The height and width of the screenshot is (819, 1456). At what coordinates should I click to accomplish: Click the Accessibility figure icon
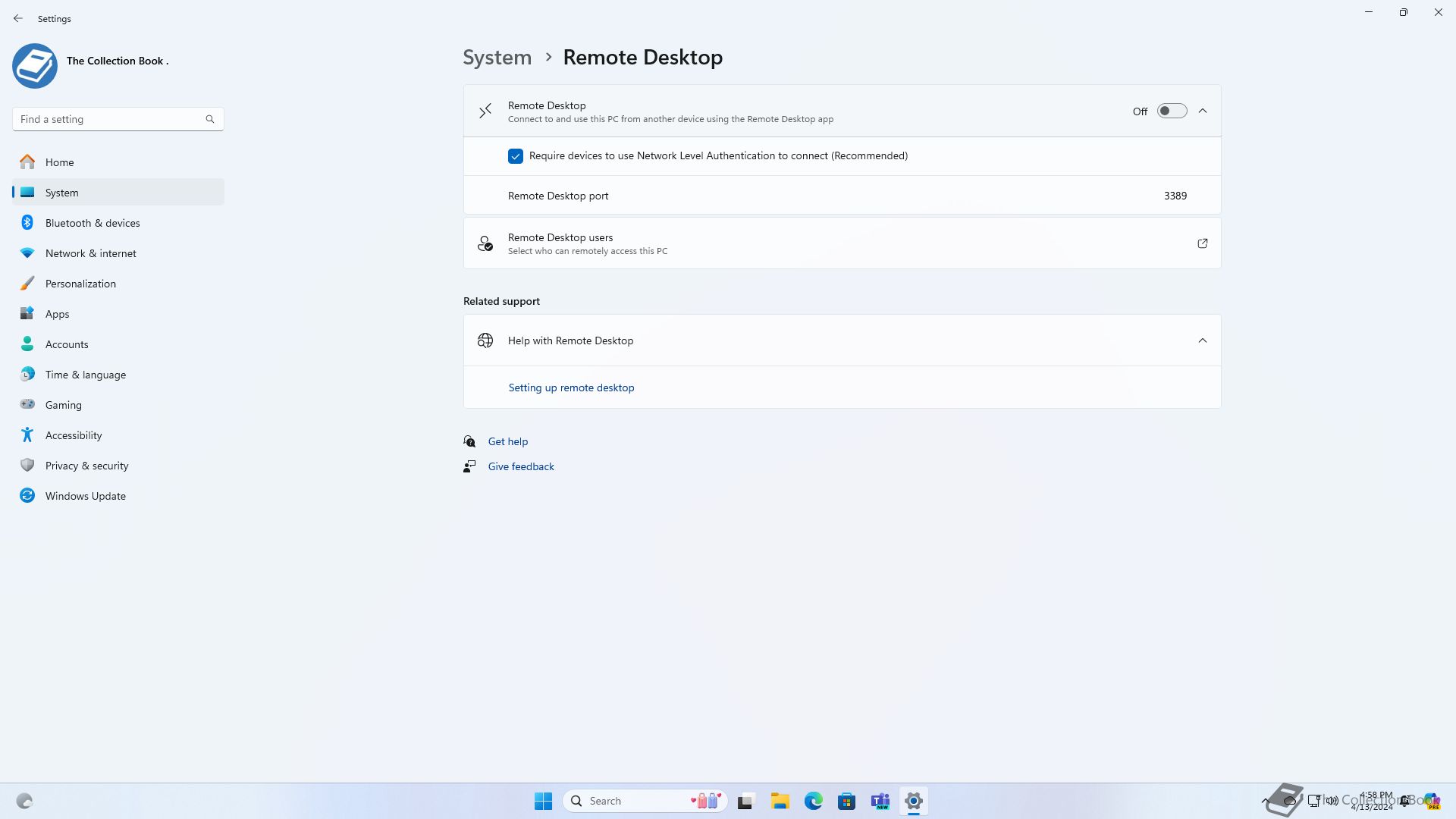click(x=27, y=435)
